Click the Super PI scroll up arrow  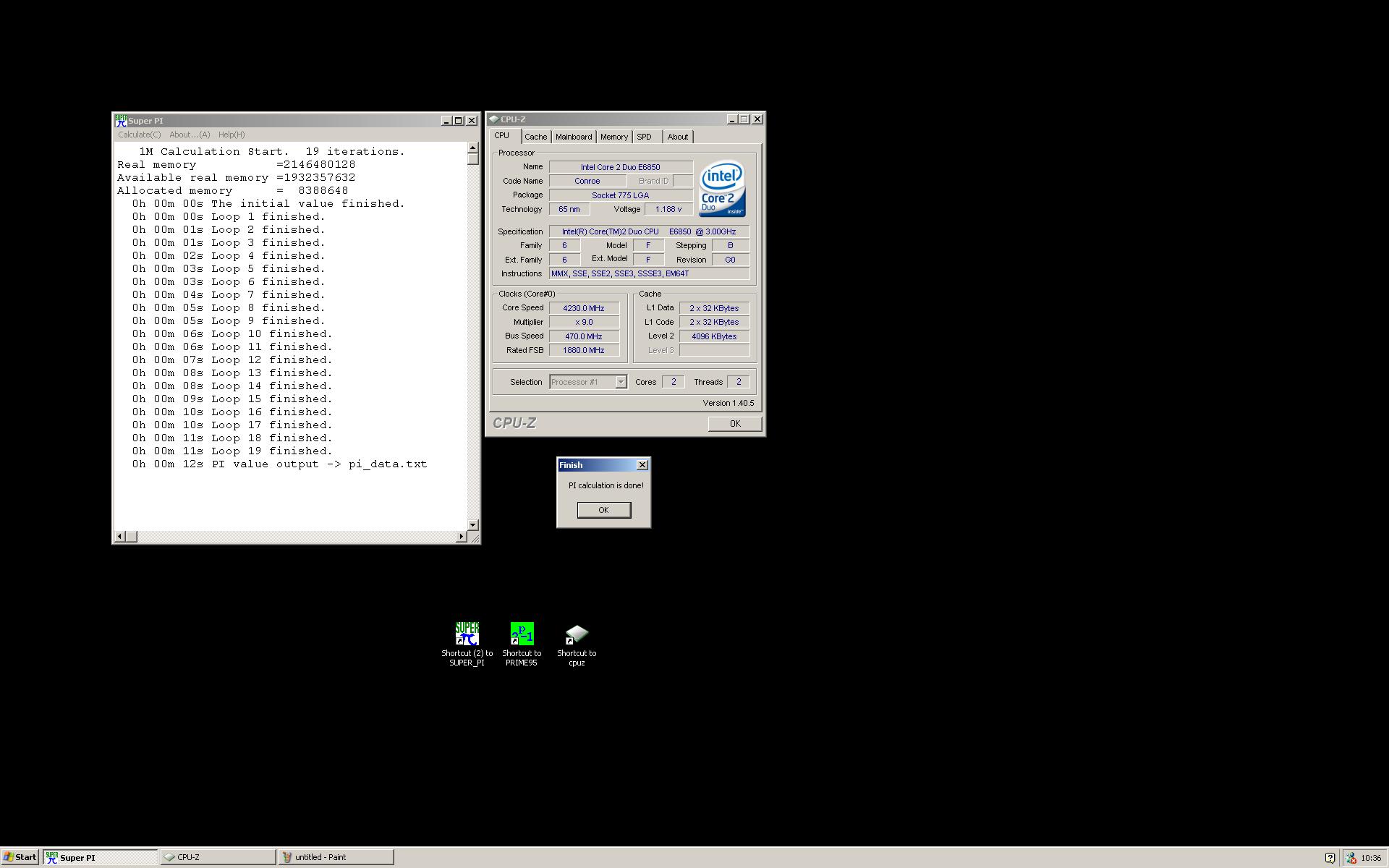tap(473, 148)
